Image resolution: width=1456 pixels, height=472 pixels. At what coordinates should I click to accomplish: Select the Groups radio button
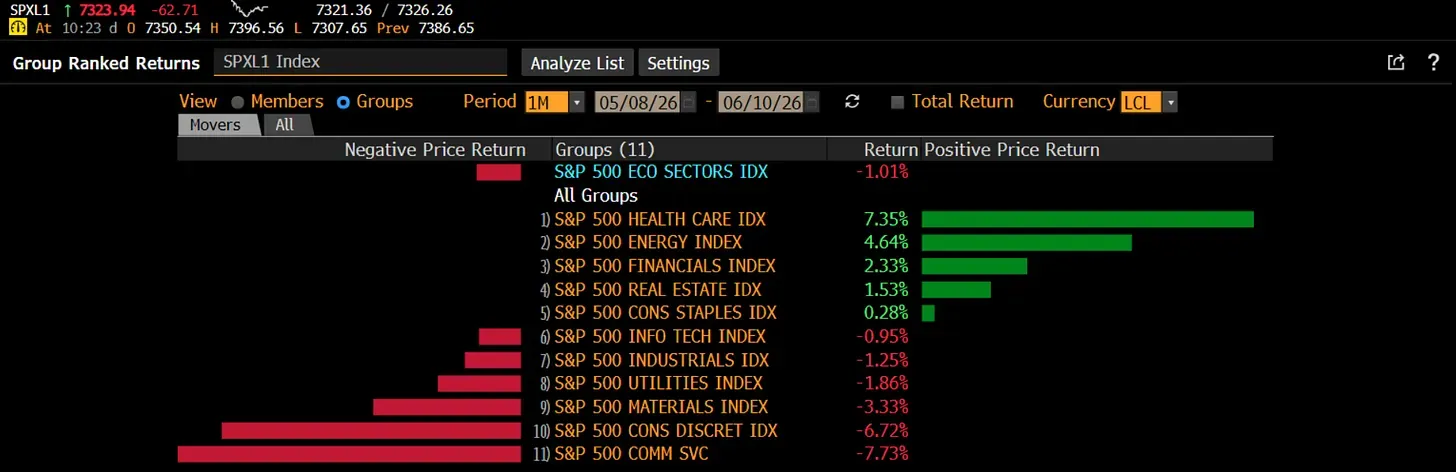[343, 102]
